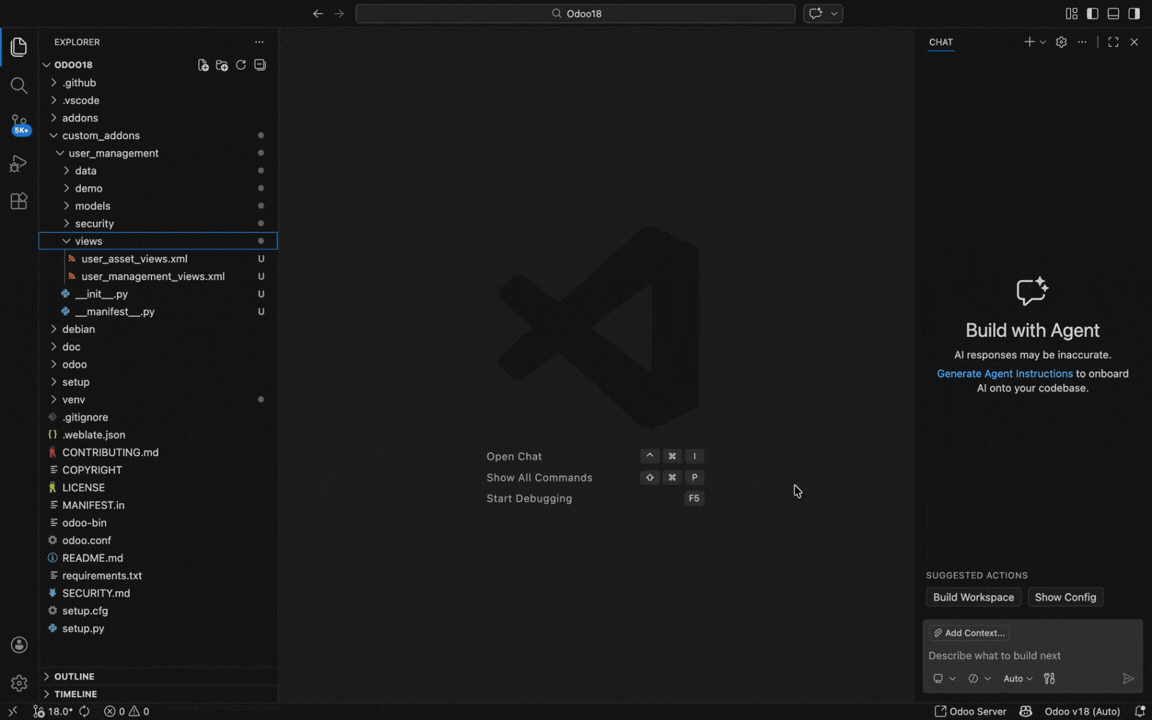Send the chat message with arrow icon
The width and height of the screenshot is (1152, 720).
click(1128, 679)
